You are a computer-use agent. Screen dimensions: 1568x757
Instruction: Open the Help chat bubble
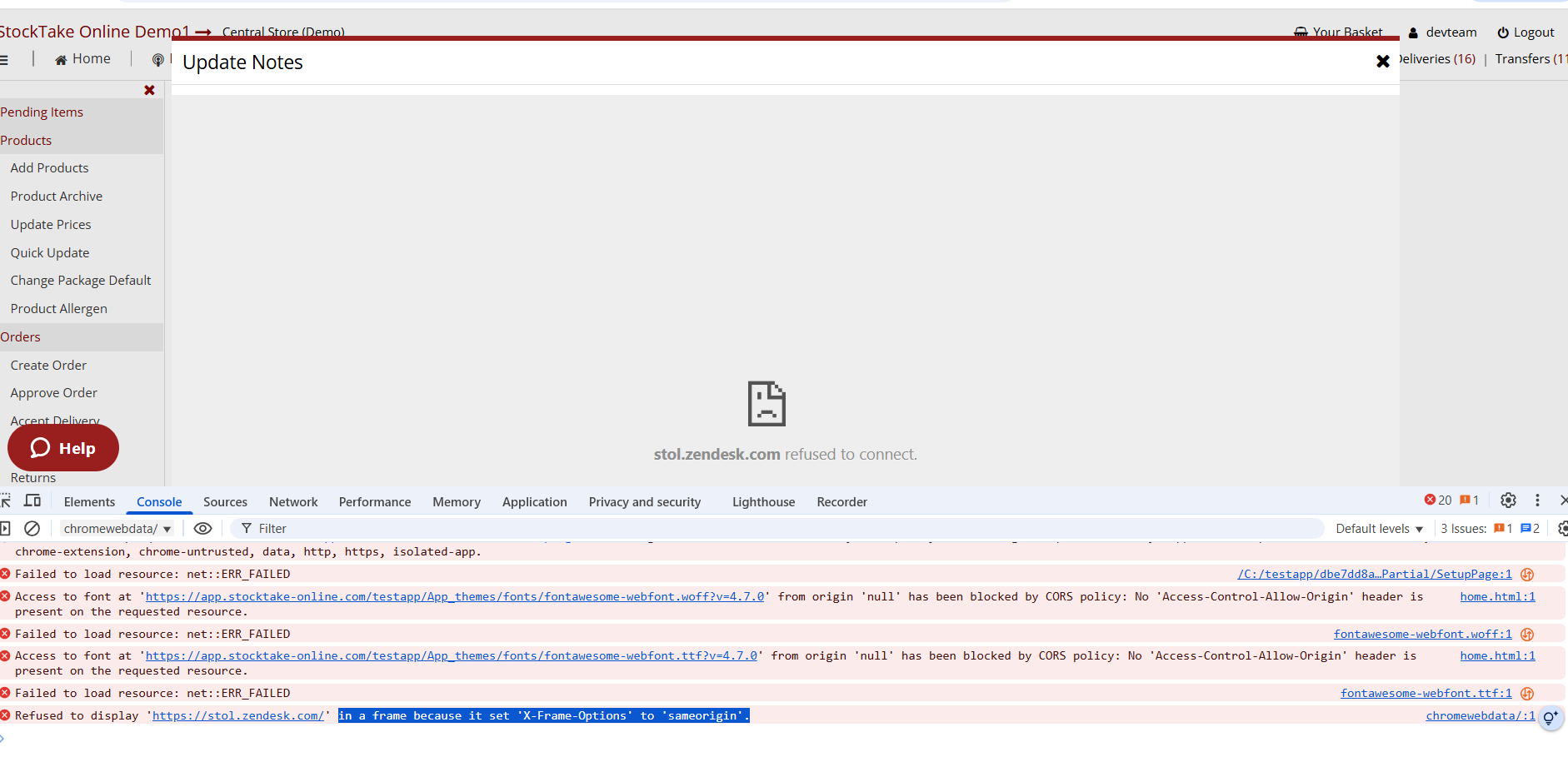click(x=63, y=447)
